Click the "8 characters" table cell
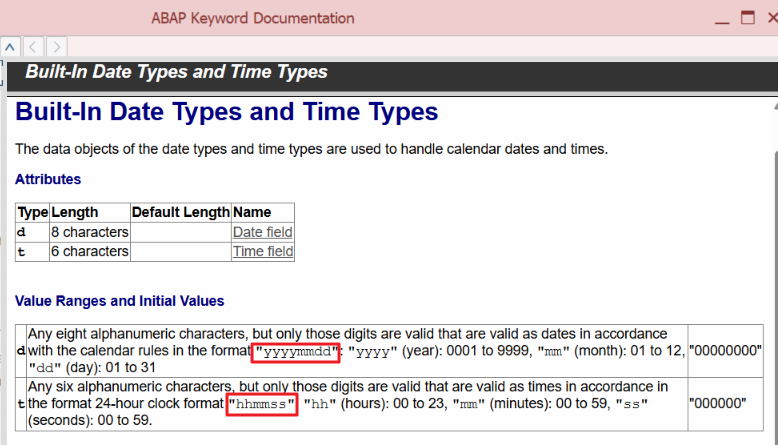This screenshot has width=778, height=445. point(90,232)
